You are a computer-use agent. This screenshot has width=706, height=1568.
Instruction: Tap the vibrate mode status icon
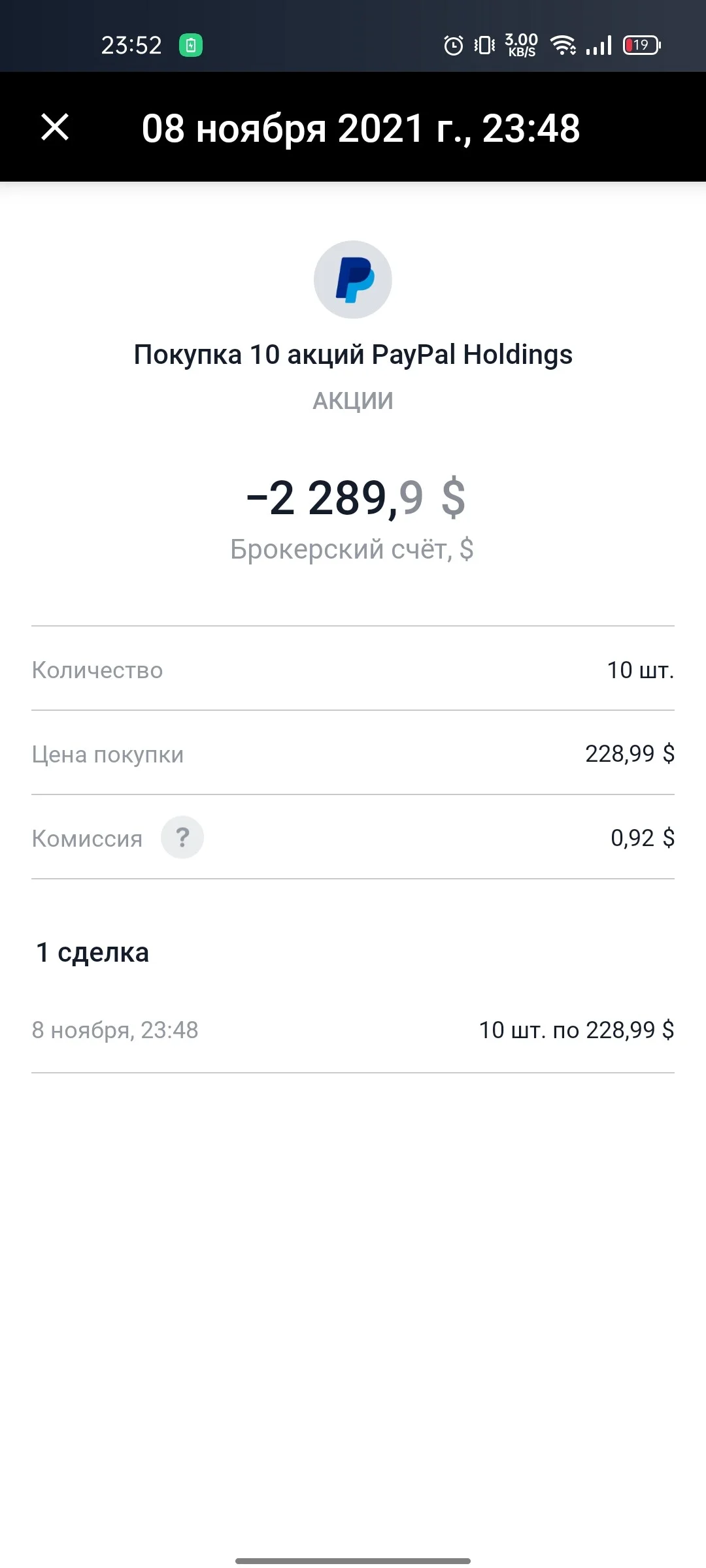pos(485,45)
